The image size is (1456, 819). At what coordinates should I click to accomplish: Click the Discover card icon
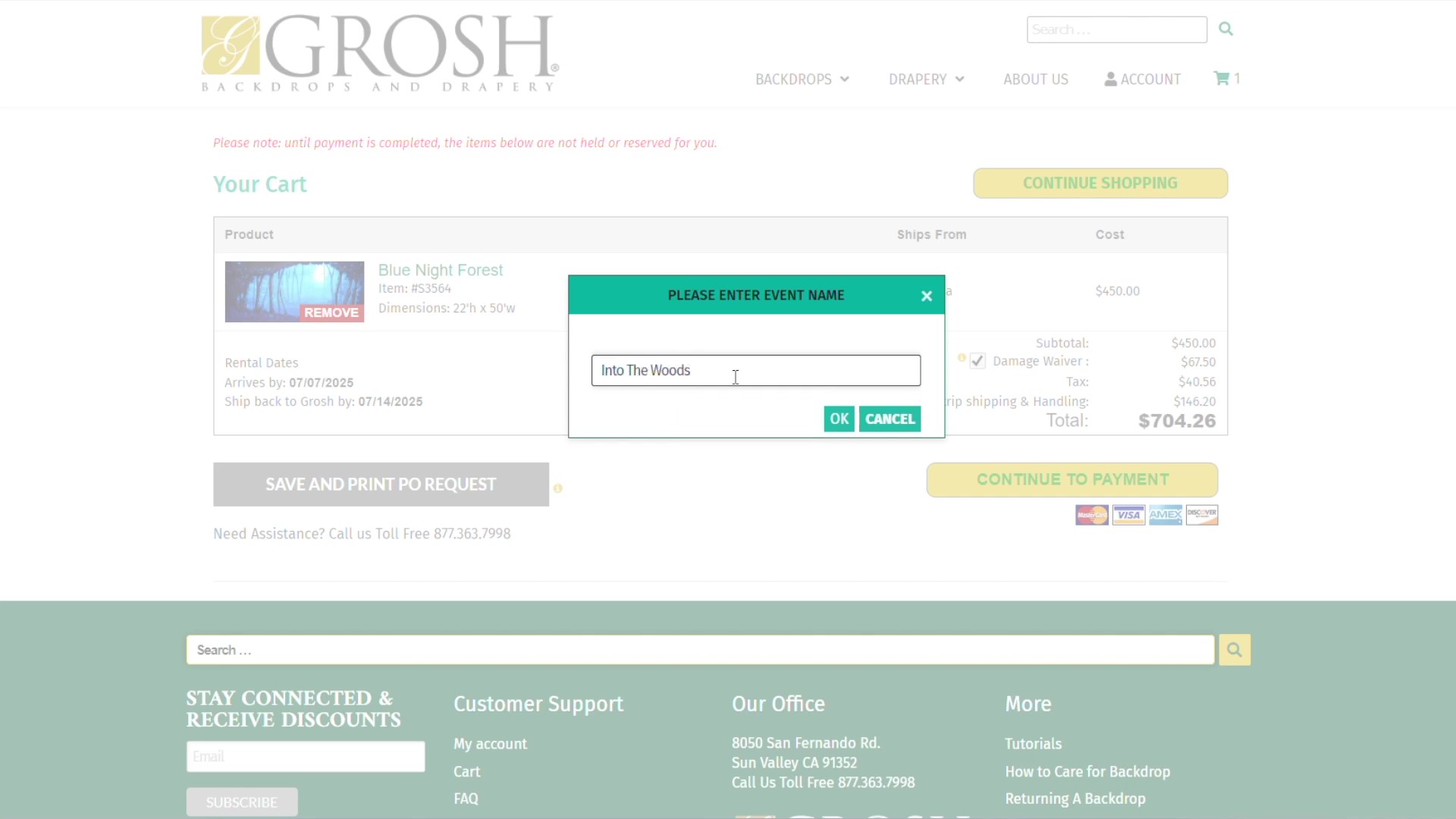pyautogui.click(x=1202, y=516)
